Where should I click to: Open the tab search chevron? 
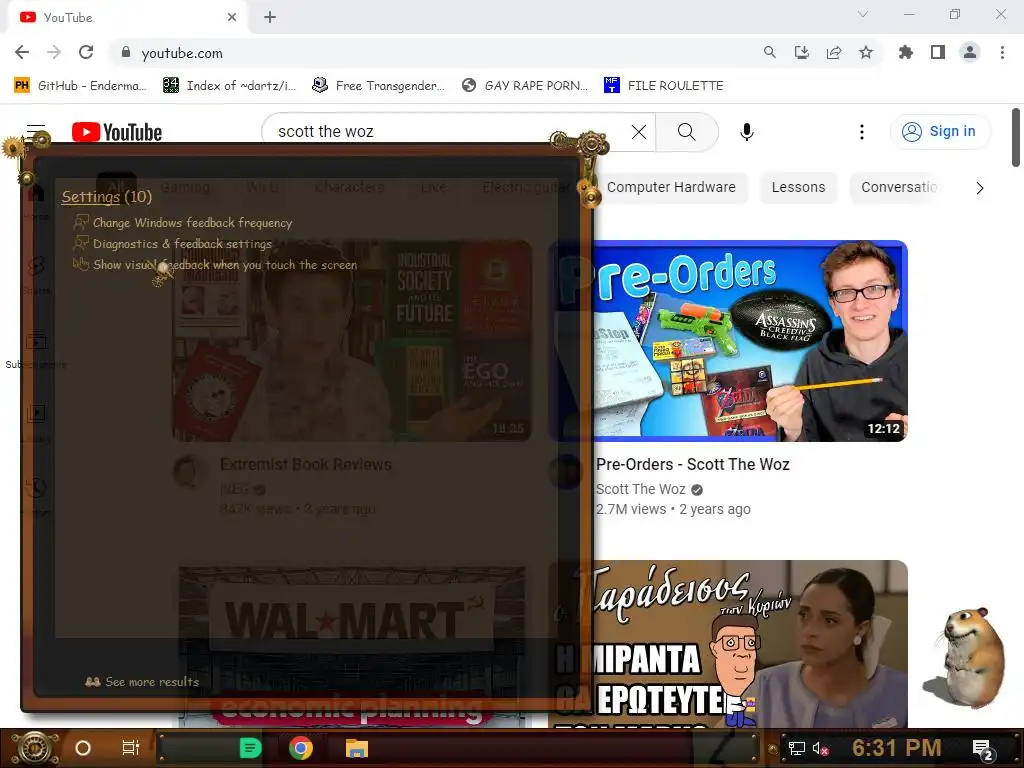(863, 14)
